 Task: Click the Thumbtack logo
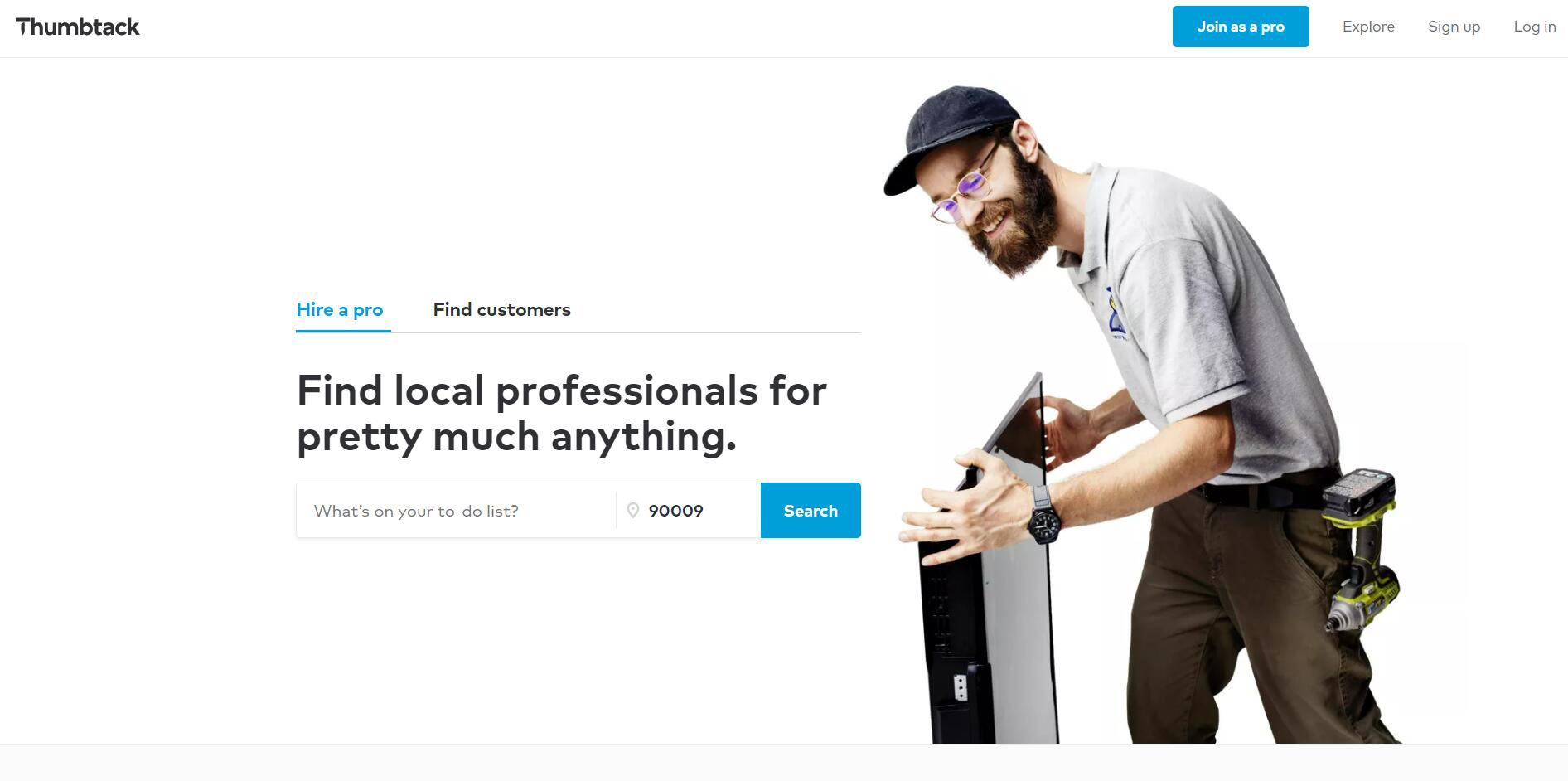click(x=78, y=27)
